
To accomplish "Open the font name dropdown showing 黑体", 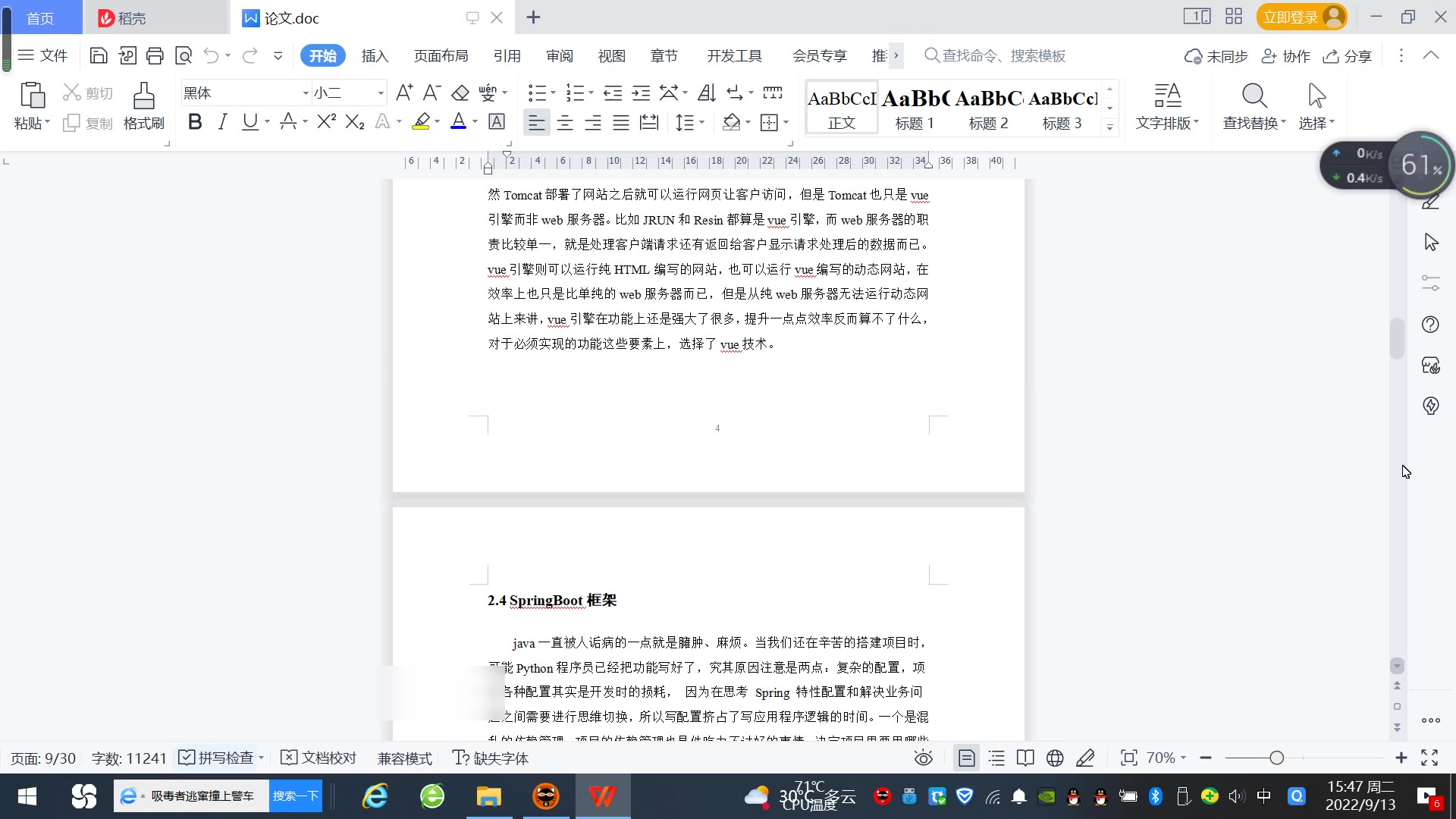I will pyautogui.click(x=306, y=93).
